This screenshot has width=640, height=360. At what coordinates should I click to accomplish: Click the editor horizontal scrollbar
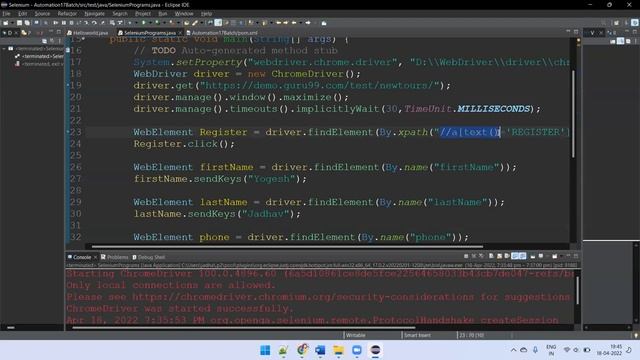point(287,247)
